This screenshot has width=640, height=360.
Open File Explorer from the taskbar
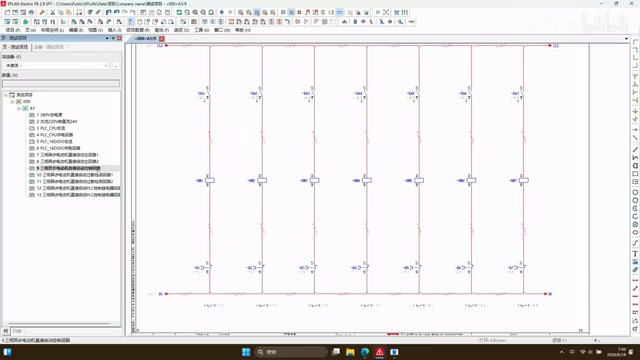[350, 352]
